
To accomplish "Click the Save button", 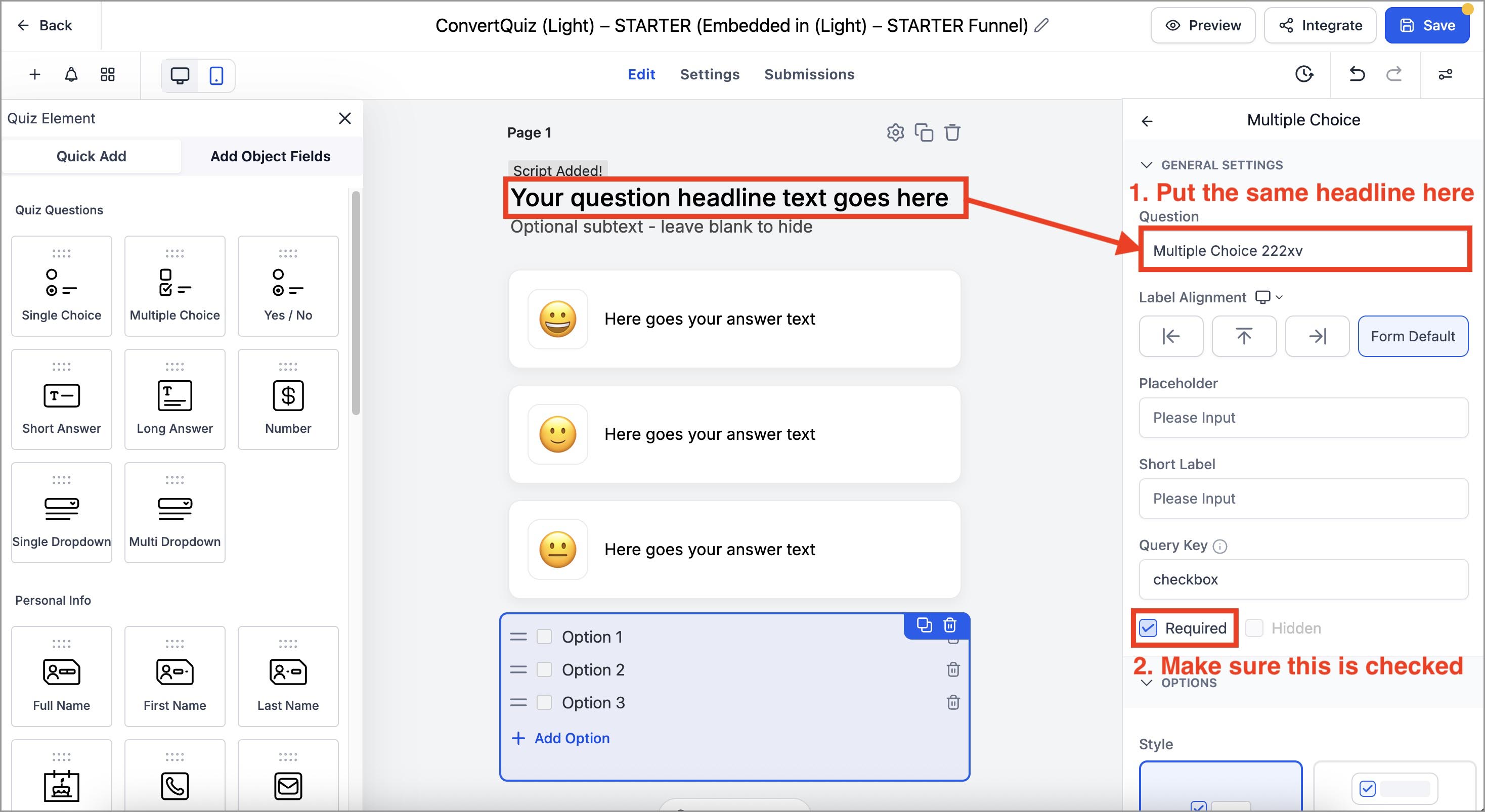I will coord(1426,25).
